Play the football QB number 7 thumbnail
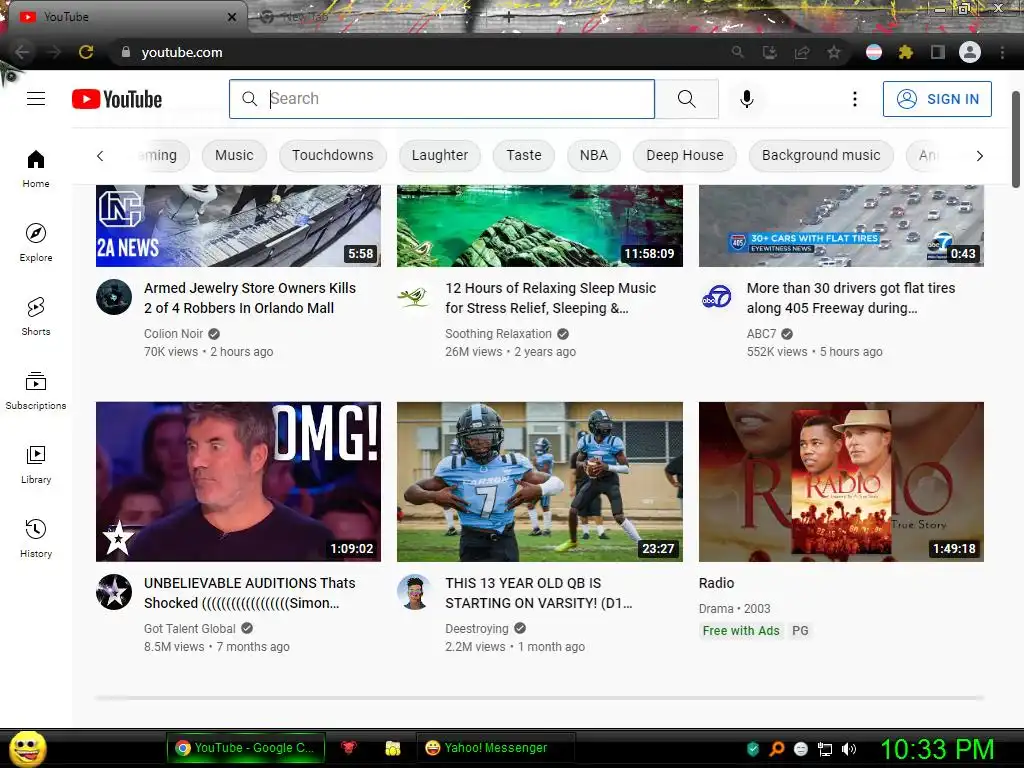The height and width of the screenshot is (768, 1024). click(539, 481)
